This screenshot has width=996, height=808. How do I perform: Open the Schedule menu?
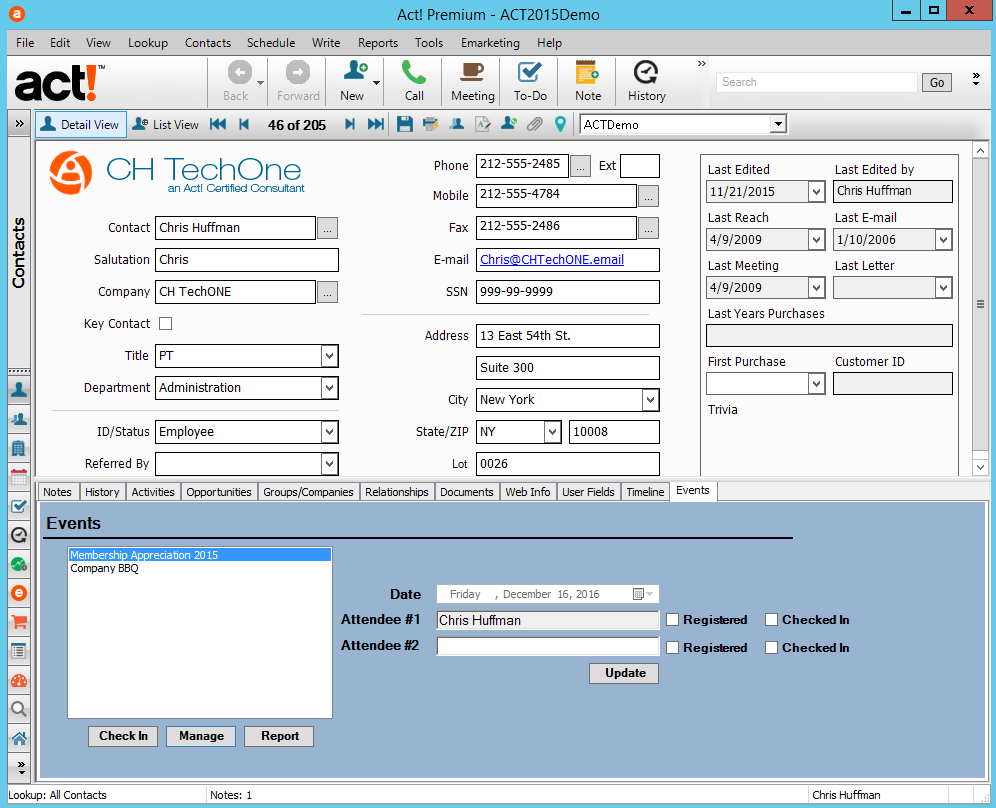click(271, 43)
